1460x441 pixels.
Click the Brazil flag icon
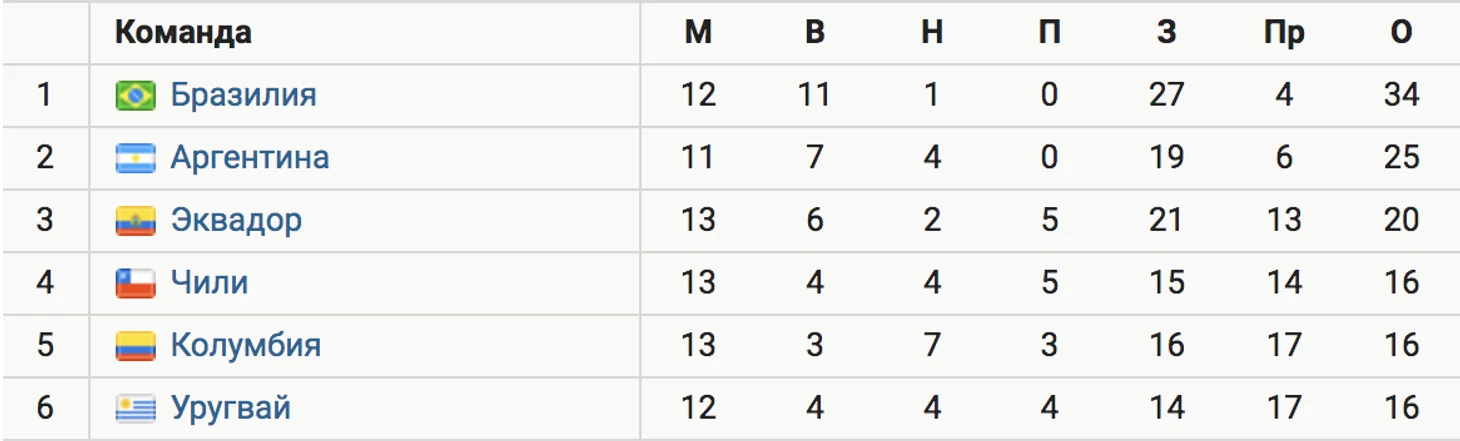(x=135, y=96)
